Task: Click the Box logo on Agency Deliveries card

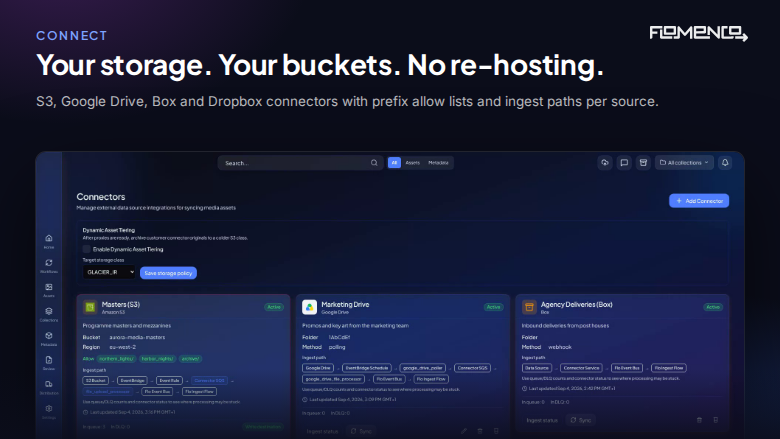Action: coord(529,307)
